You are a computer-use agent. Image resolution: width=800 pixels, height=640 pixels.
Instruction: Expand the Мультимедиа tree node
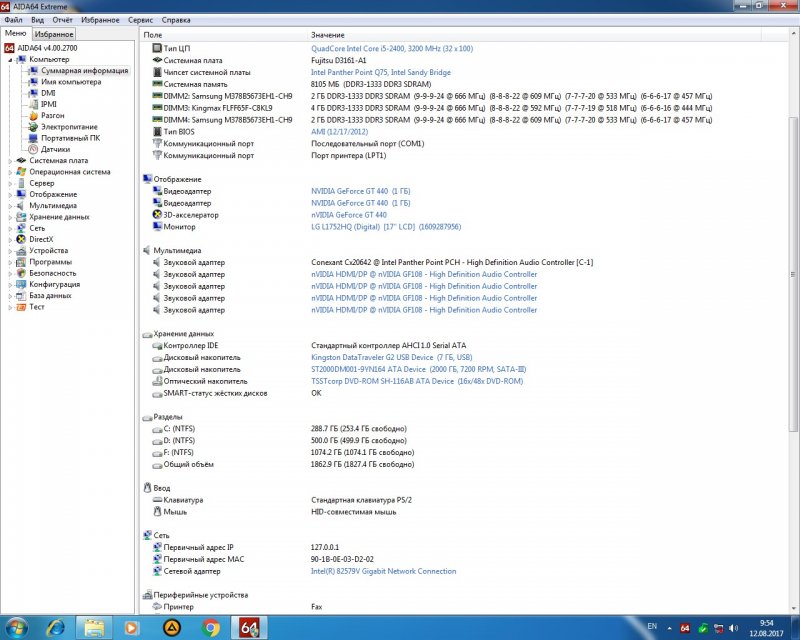[10, 205]
